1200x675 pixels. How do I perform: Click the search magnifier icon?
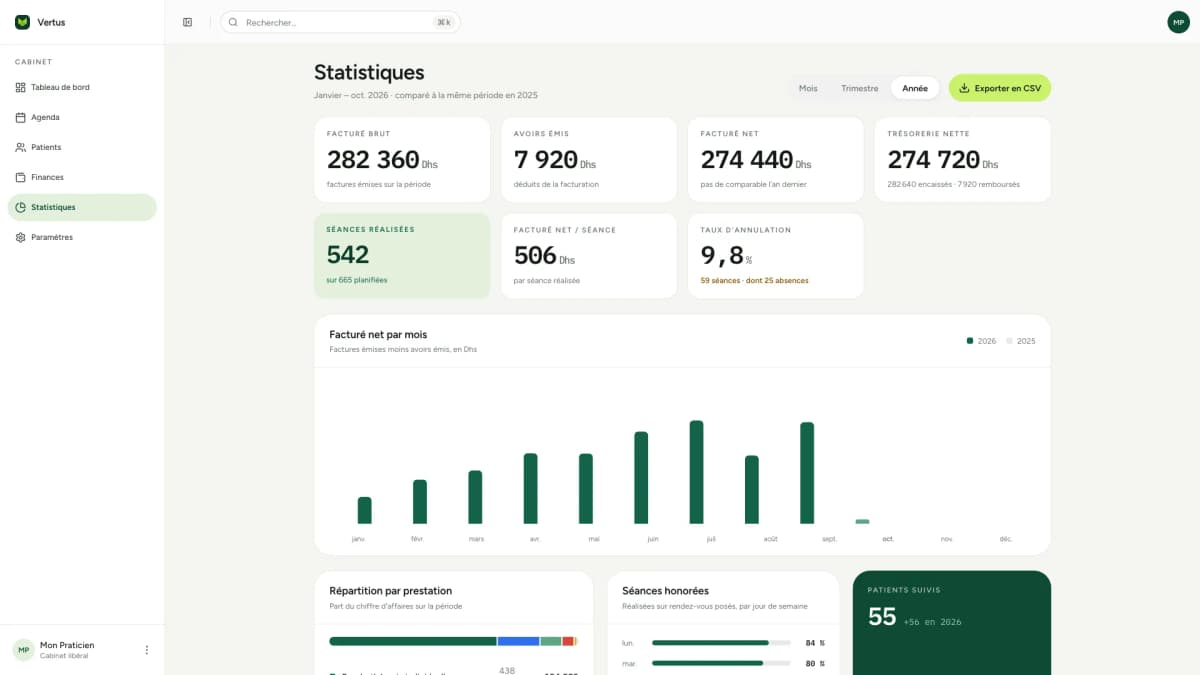tap(233, 22)
